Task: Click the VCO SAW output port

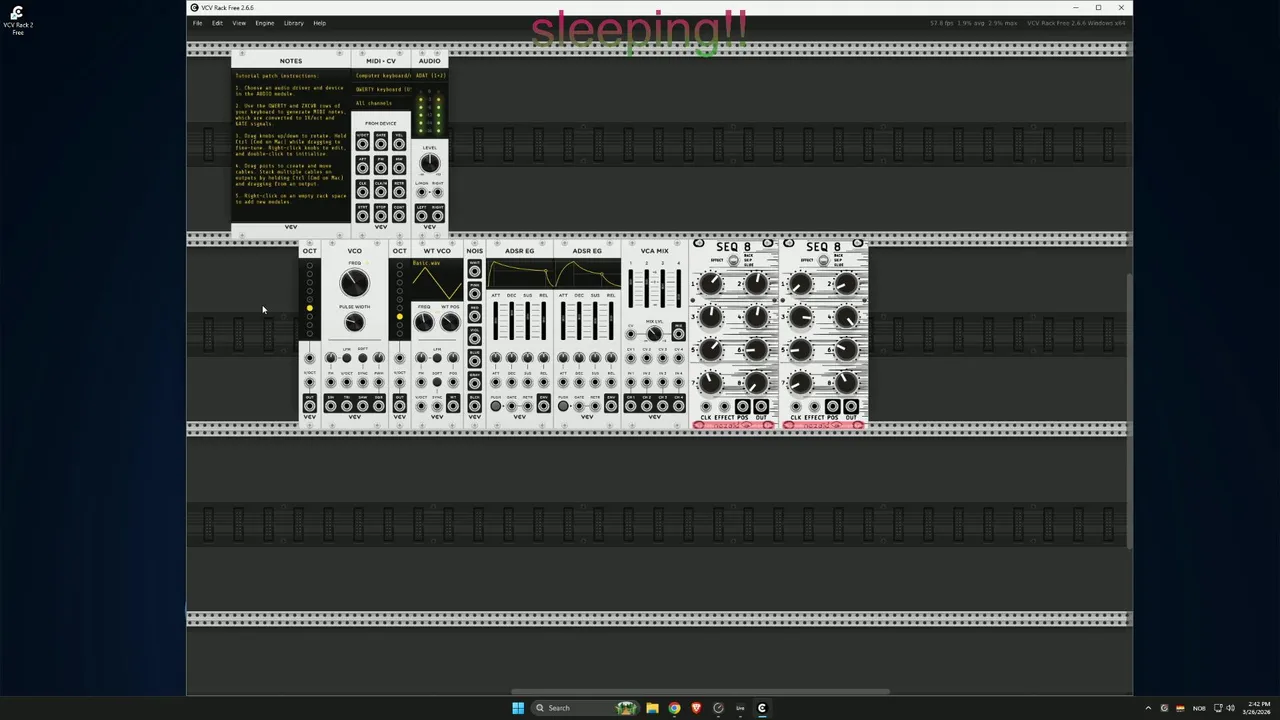Action: 363,406
